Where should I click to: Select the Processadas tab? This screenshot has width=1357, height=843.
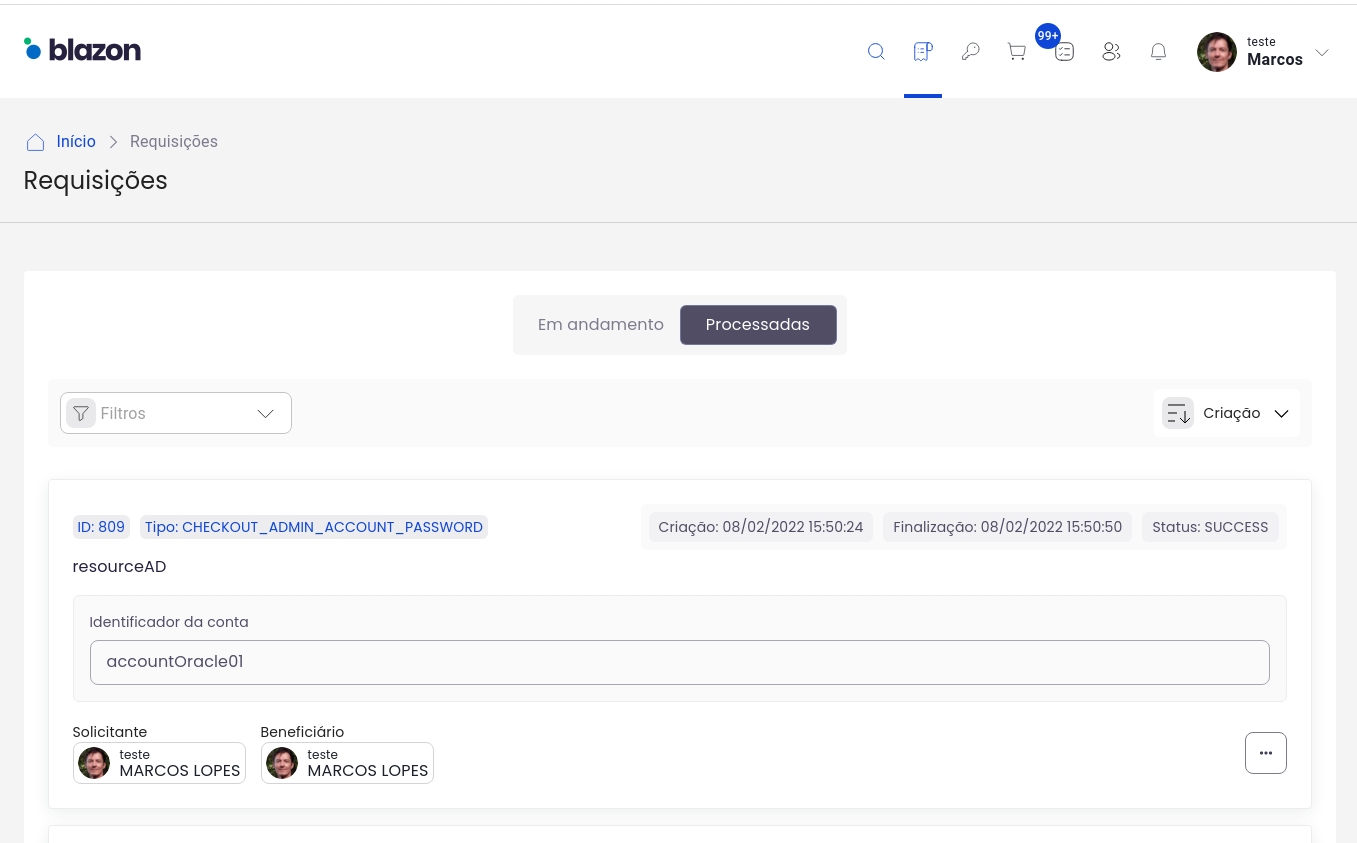[x=758, y=325]
